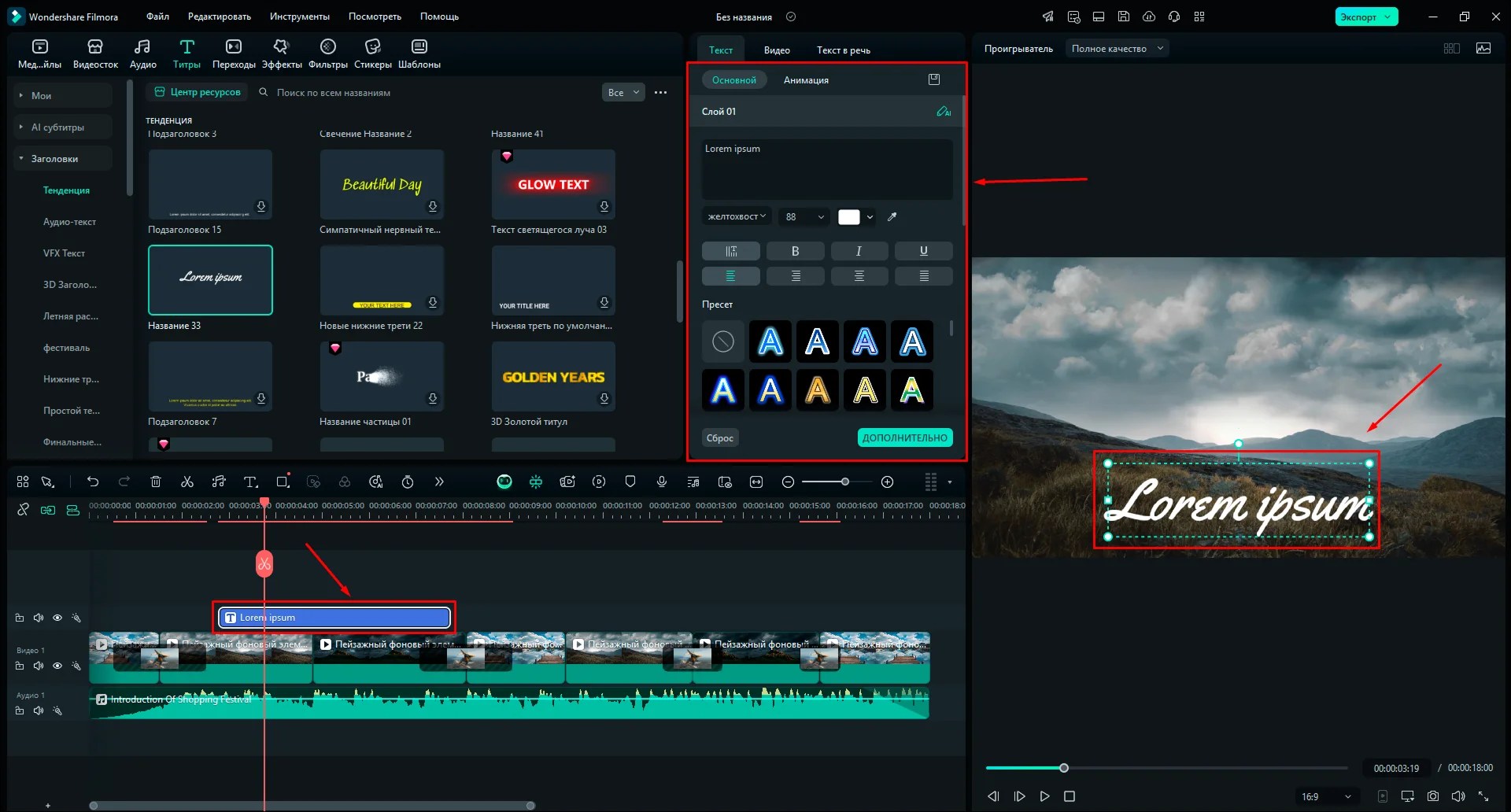Viewport: 1511px width, 812px height.
Task: Open the Полное качество quality dropdown
Action: pyautogui.click(x=1117, y=49)
